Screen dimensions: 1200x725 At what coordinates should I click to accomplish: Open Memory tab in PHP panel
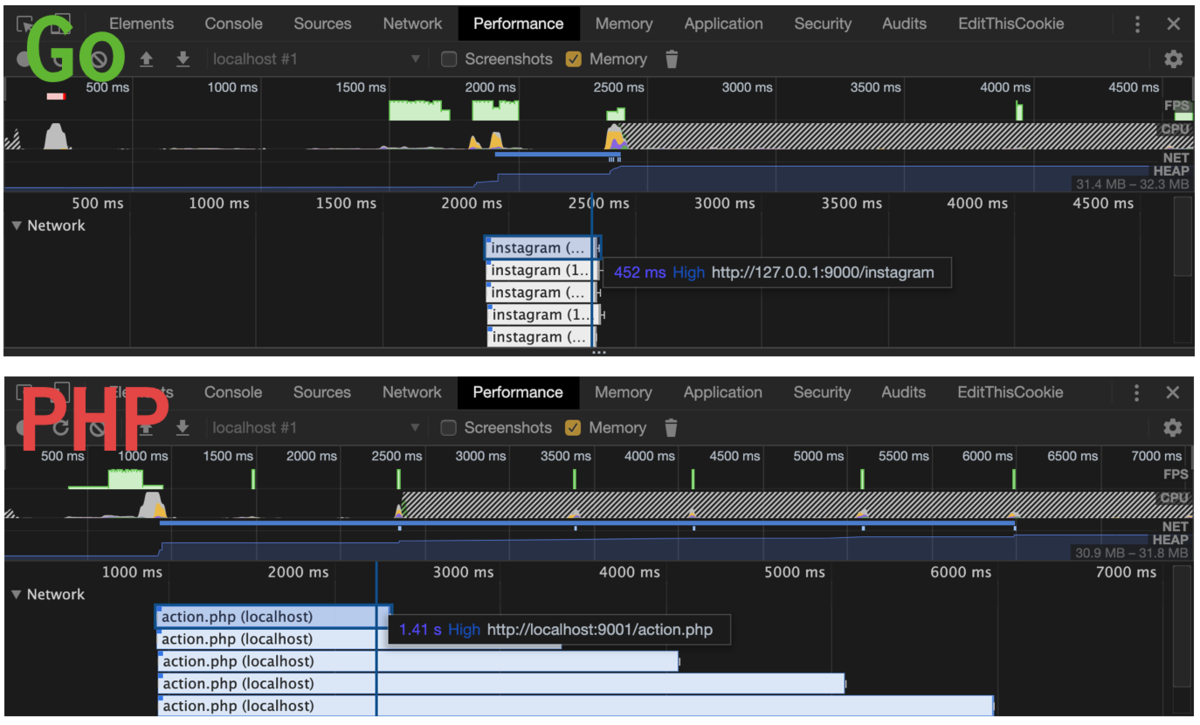click(623, 393)
